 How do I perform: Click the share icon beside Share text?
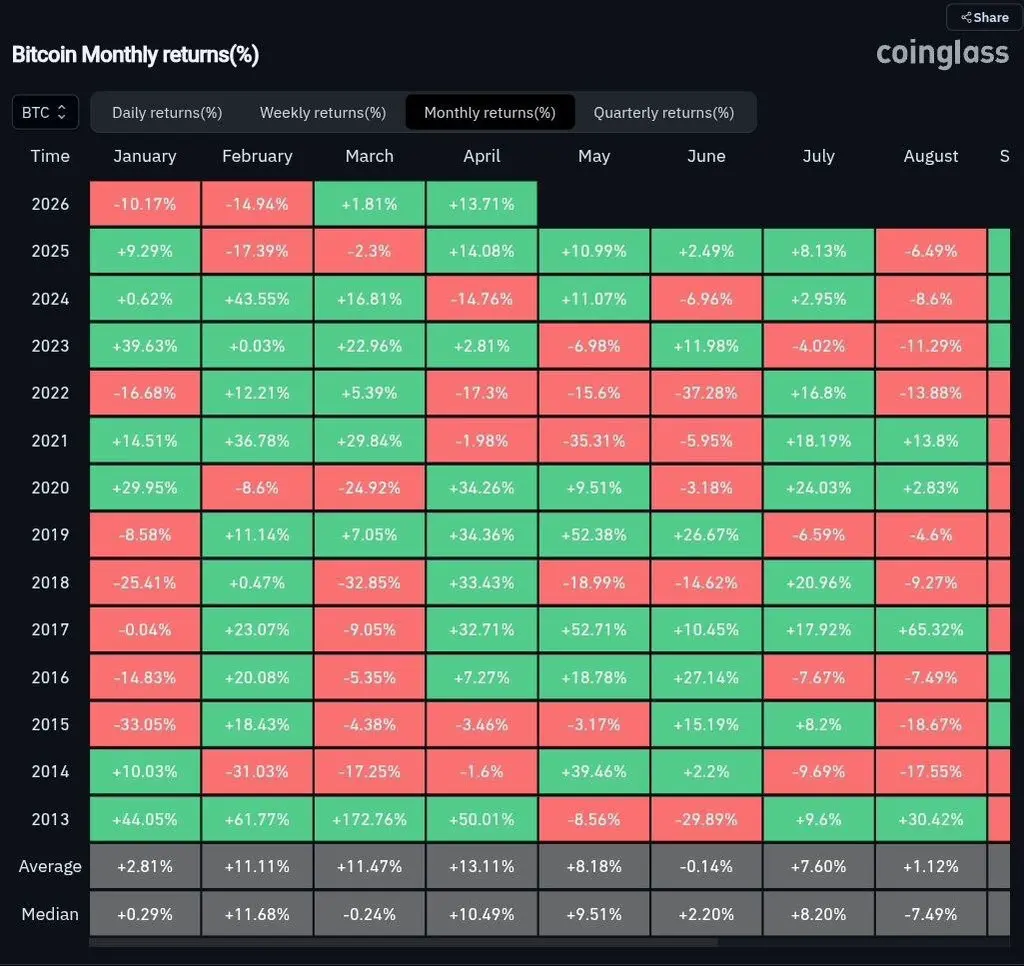coord(967,18)
